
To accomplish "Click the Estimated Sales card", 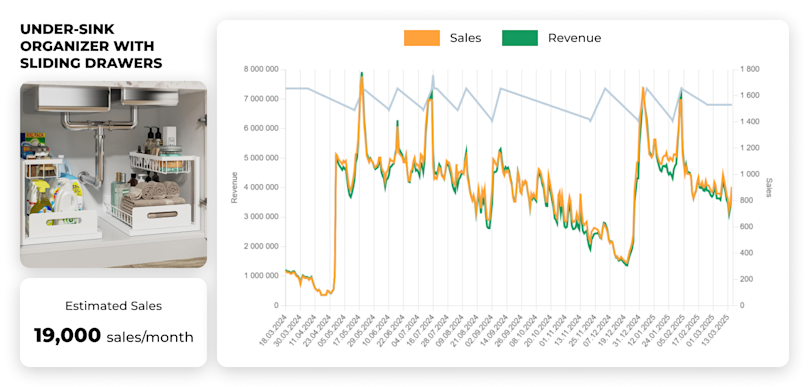I will tap(114, 322).
